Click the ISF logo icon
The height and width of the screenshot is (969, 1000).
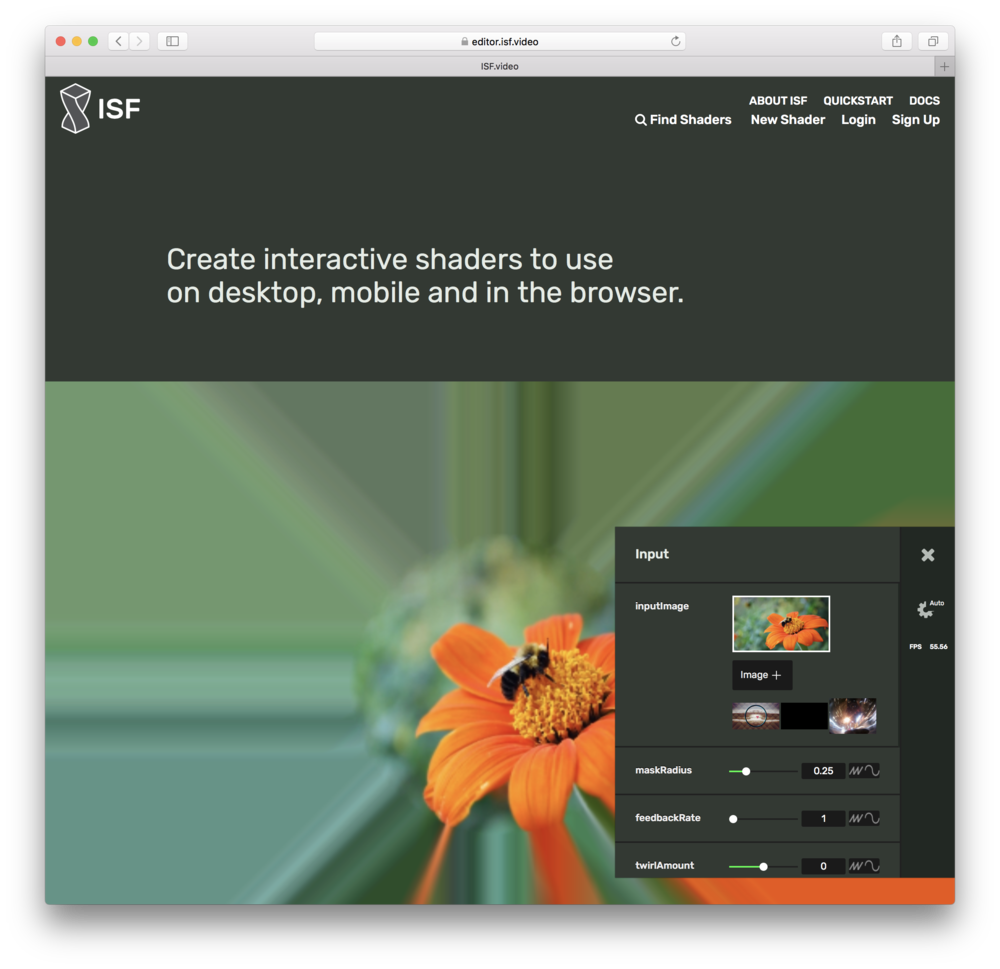pos(75,108)
